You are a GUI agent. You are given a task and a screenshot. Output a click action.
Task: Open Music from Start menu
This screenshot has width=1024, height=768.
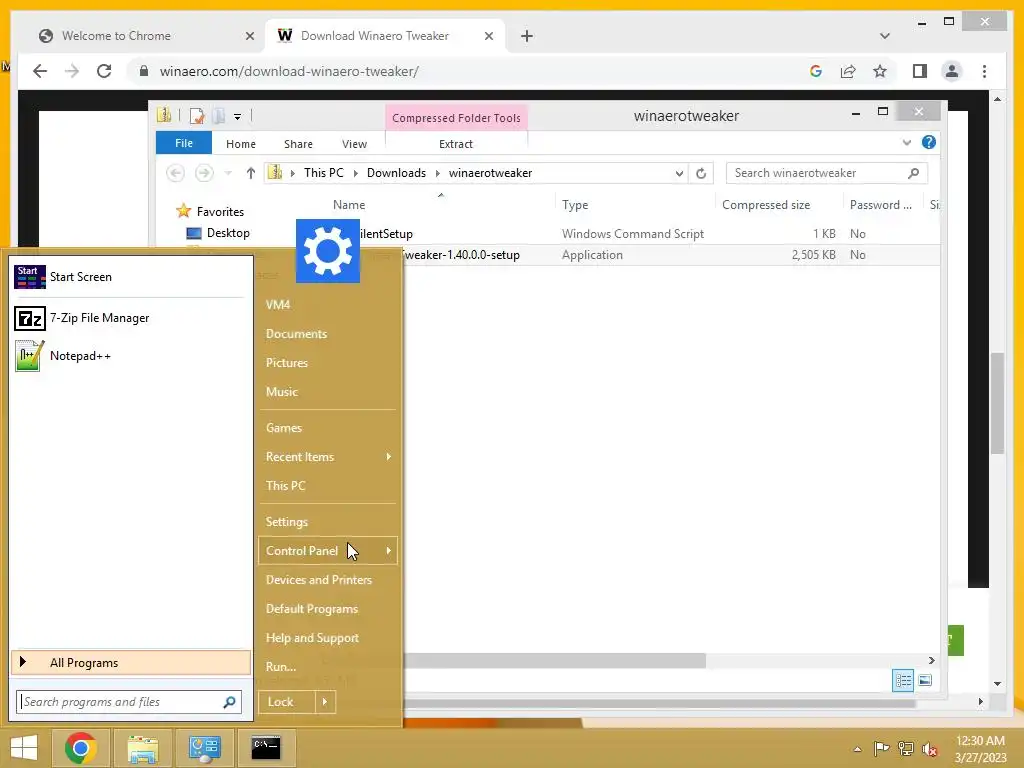click(281, 392)
